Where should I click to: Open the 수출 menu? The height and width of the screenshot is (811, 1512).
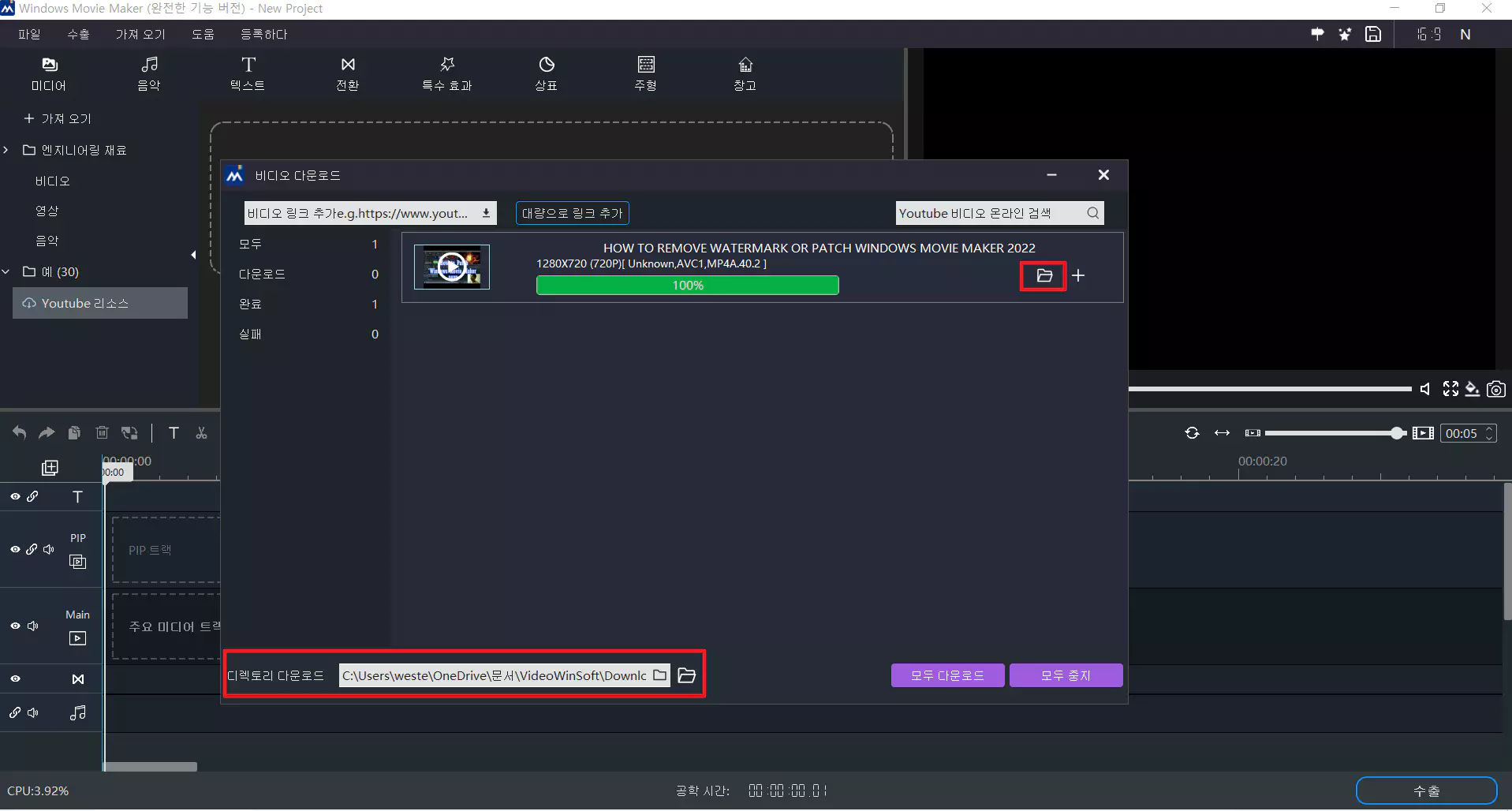[x=78, y=34]
